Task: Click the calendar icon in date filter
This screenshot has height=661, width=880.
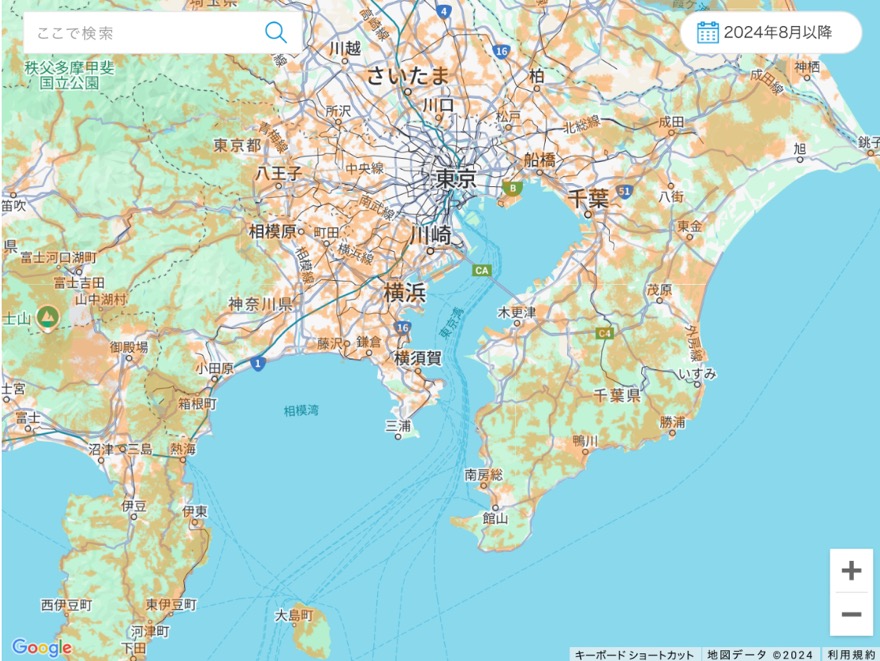Action: 707,32
